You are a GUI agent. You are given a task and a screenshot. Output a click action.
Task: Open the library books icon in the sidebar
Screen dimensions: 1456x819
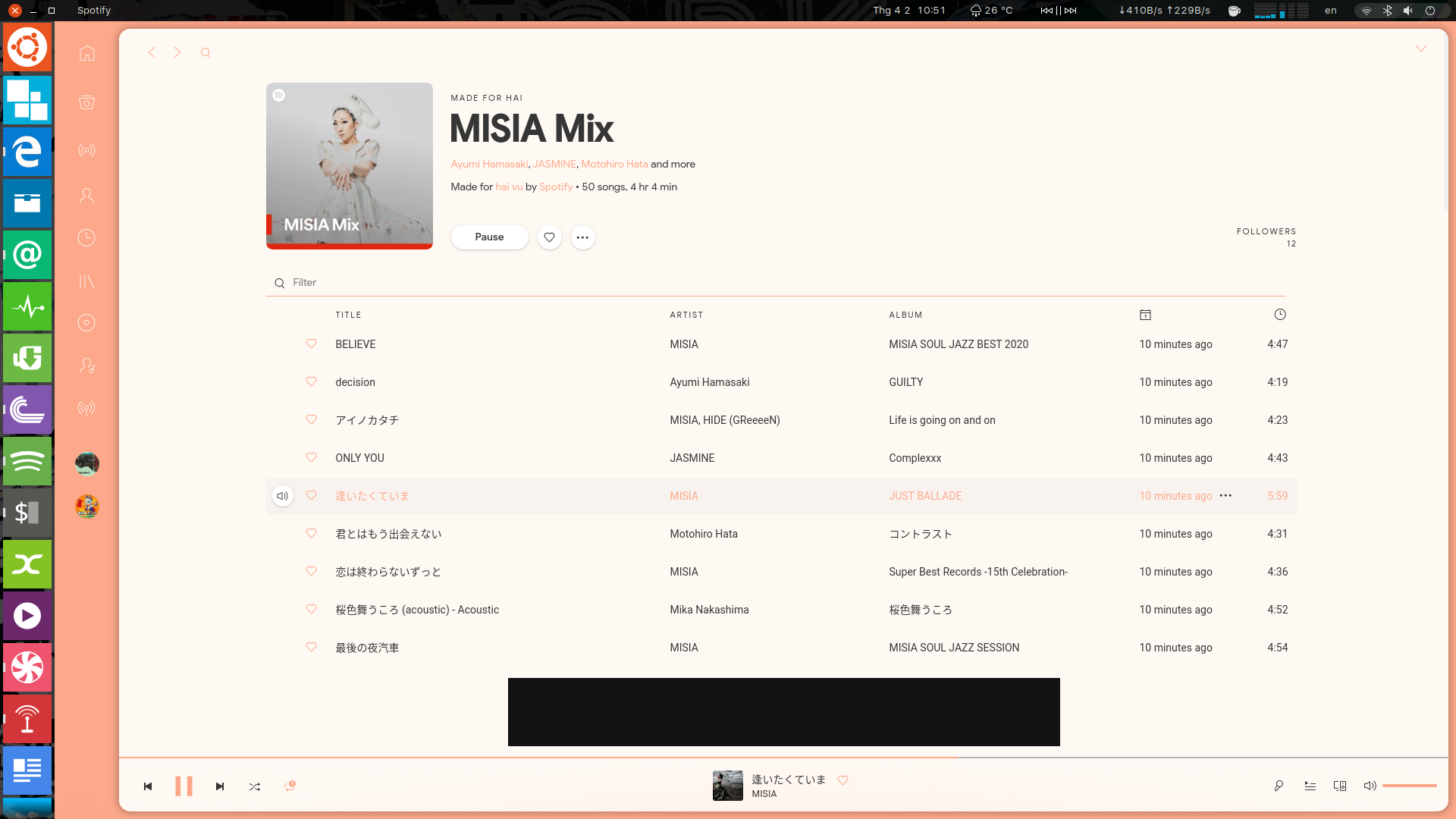(87, 281)
